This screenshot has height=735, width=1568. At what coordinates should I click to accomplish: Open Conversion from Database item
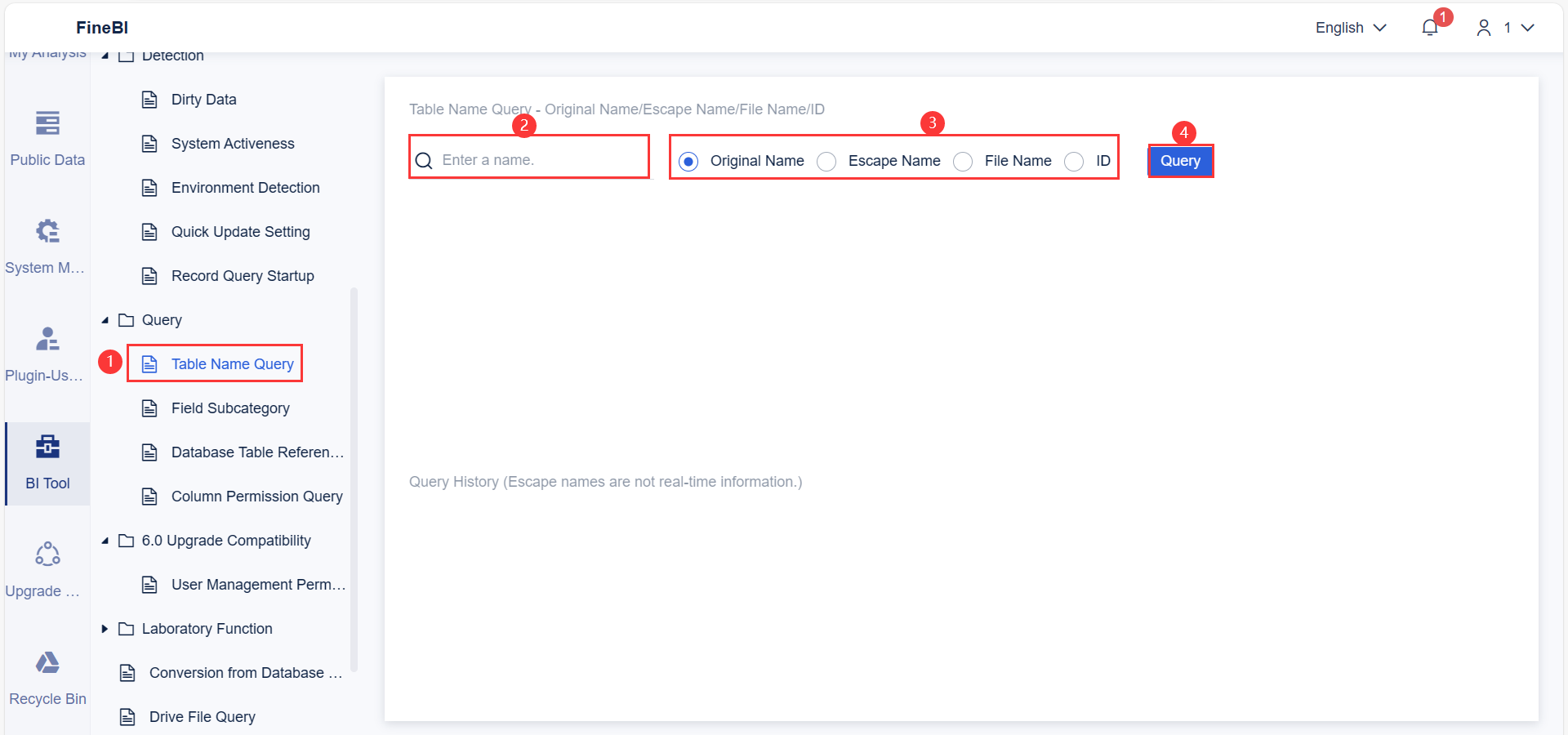click(246, 673)
